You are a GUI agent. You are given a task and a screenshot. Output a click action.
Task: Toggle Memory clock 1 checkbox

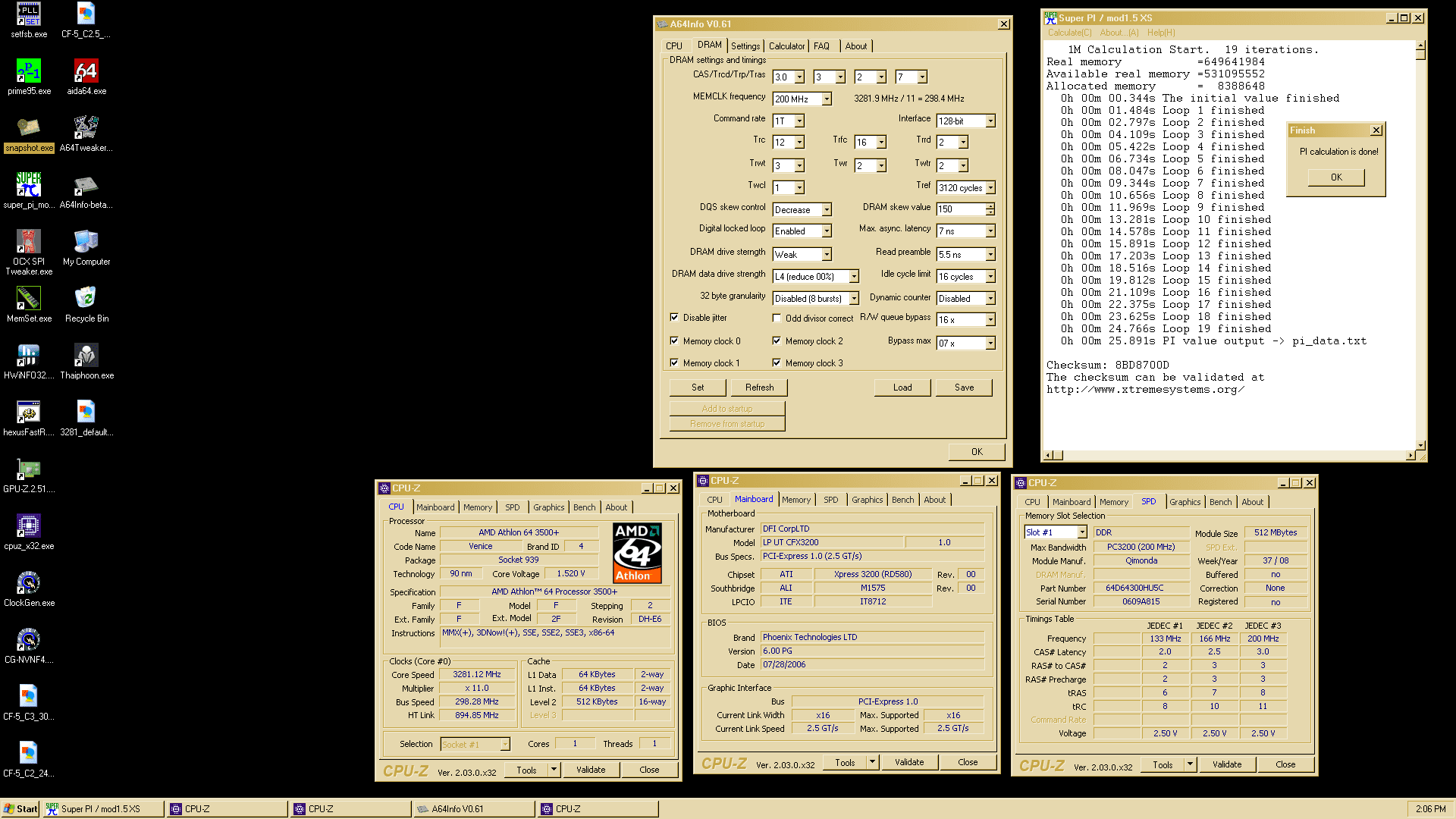click(674, 362)
